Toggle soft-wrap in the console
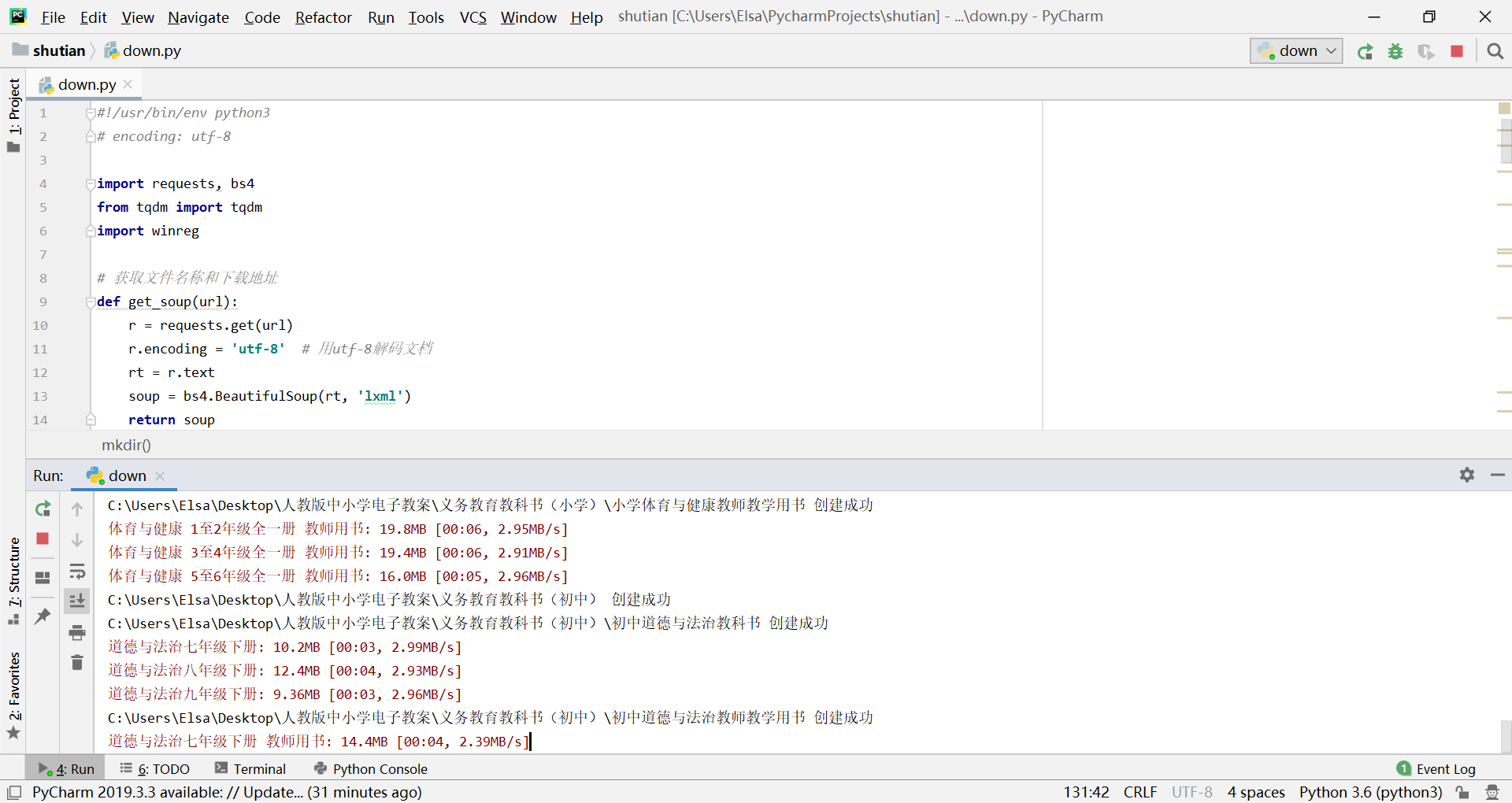The image size is (1512, 803). (77, 572)
